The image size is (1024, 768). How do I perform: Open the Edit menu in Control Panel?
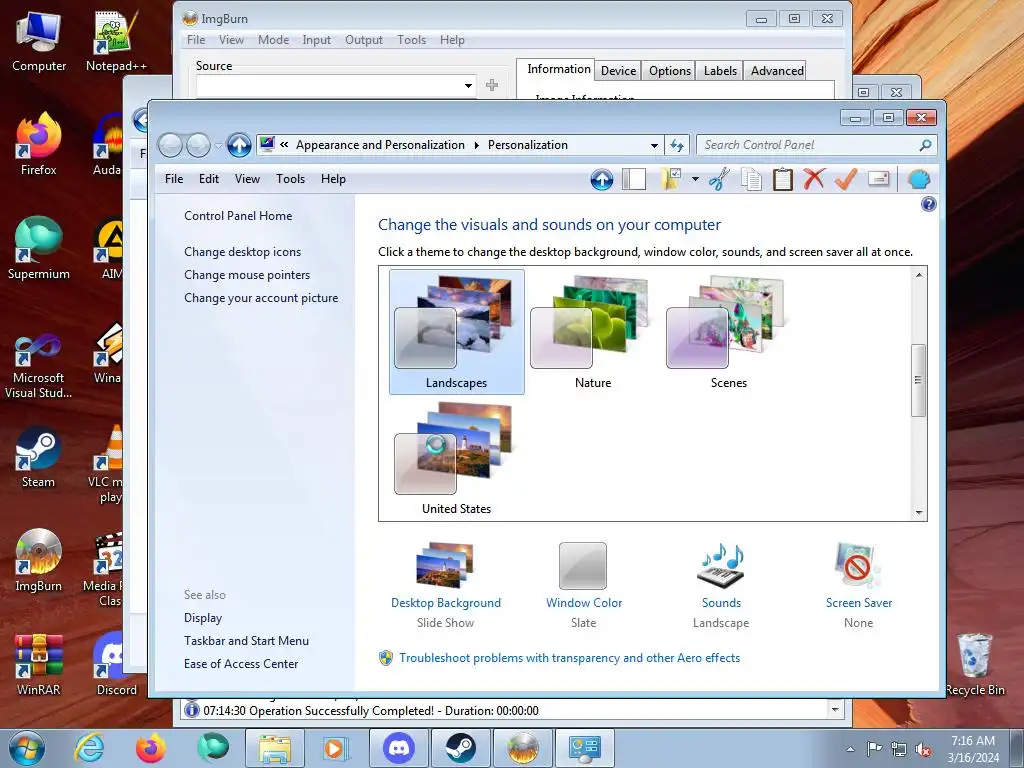[x=209, y=179]
